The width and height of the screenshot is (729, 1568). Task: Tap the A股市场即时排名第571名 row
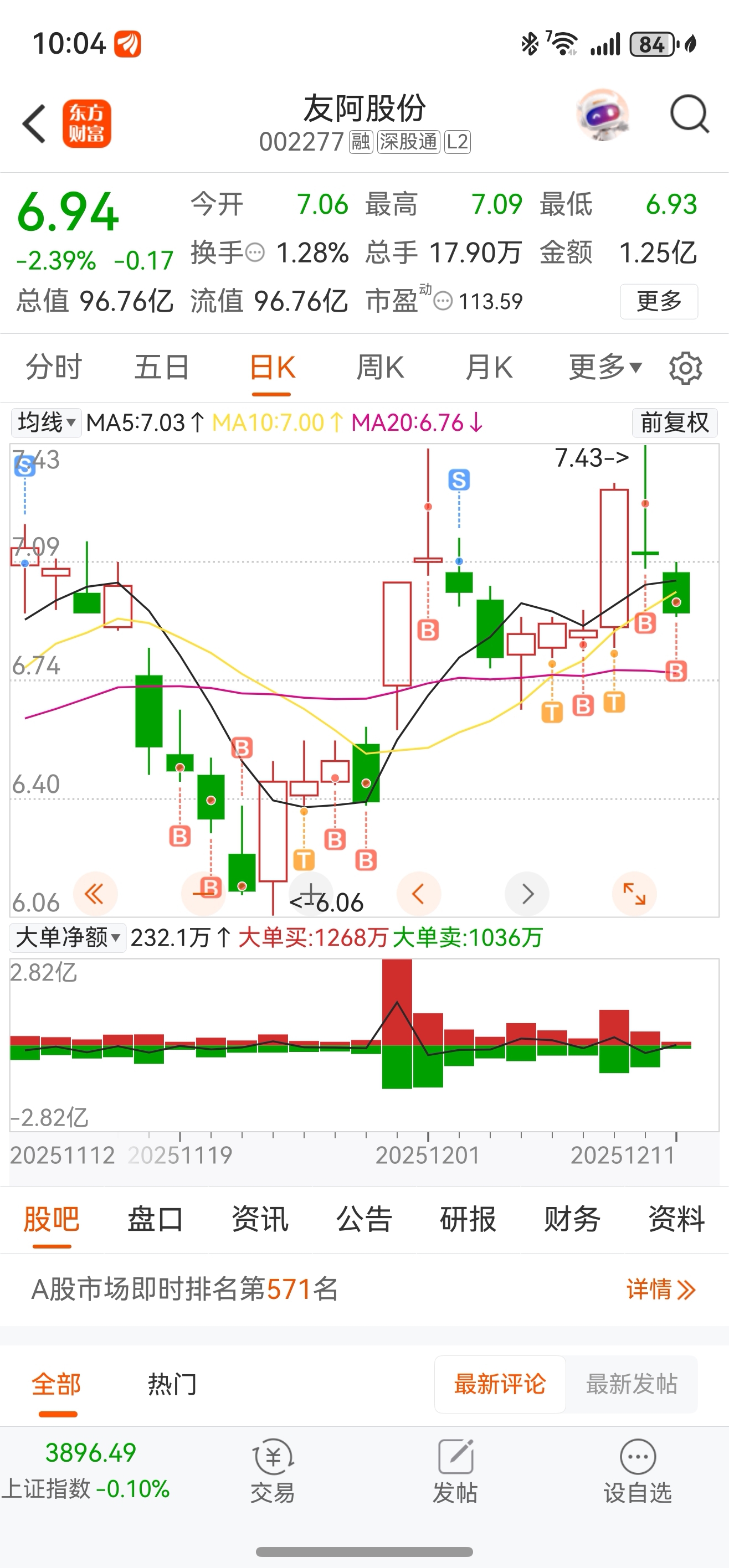point(364,1289)
